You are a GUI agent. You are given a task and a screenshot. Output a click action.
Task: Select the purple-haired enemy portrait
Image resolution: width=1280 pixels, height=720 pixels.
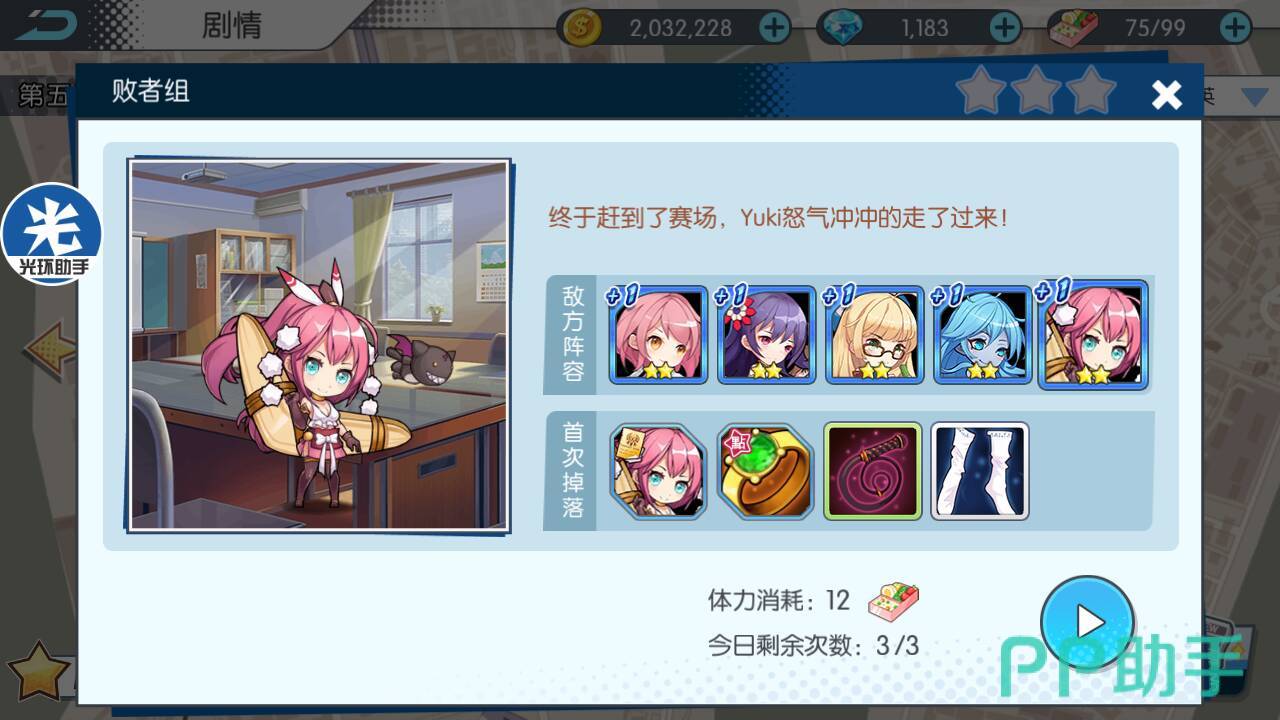pos(766,335)
